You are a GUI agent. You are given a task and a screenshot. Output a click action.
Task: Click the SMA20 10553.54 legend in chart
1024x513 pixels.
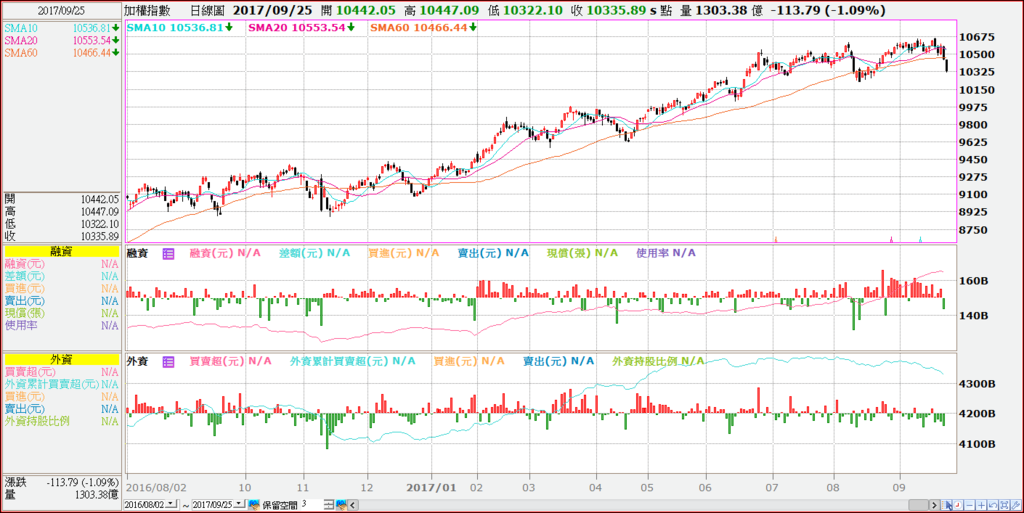(x=301, y=27)
